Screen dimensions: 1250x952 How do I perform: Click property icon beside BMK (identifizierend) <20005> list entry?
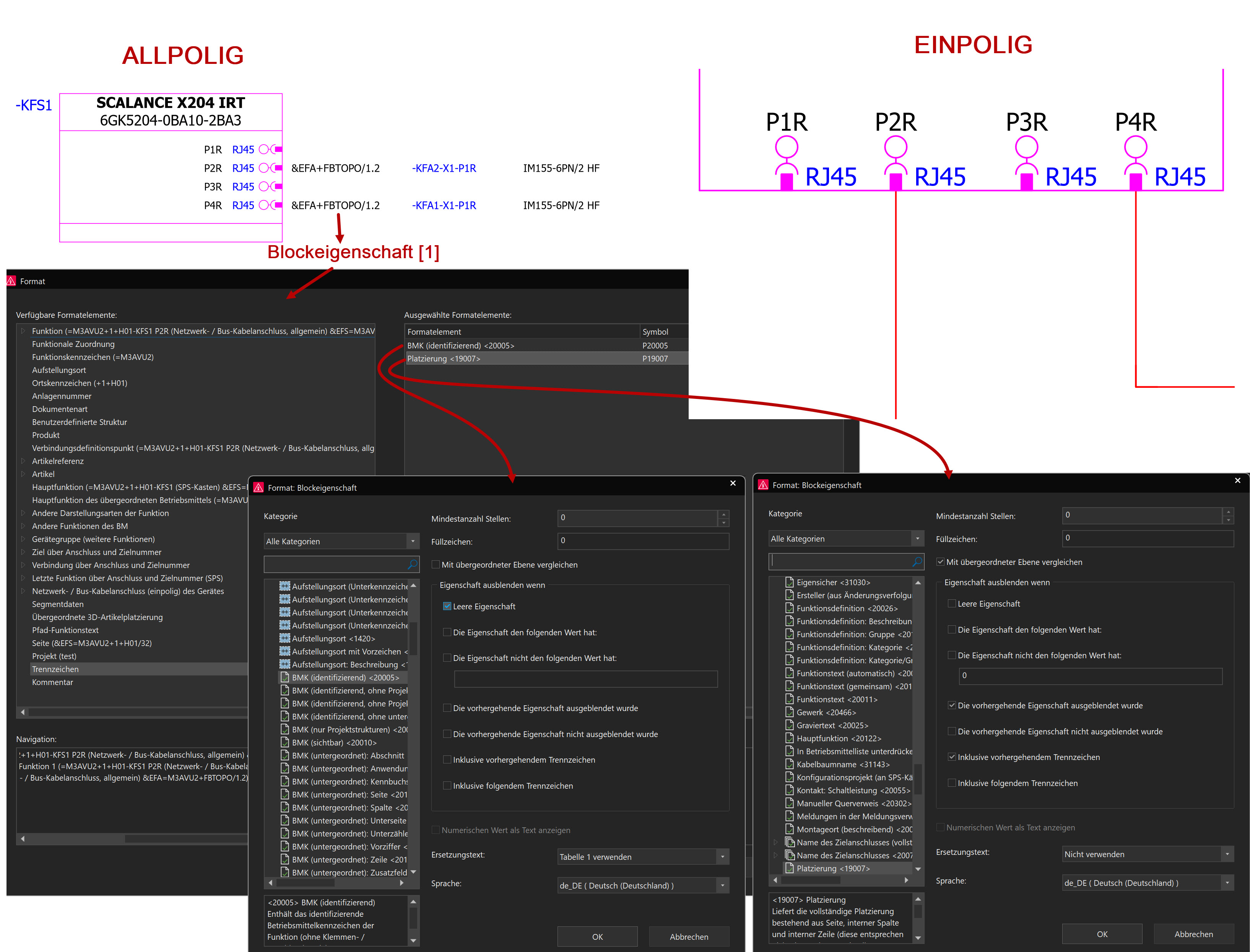point(285,677)
